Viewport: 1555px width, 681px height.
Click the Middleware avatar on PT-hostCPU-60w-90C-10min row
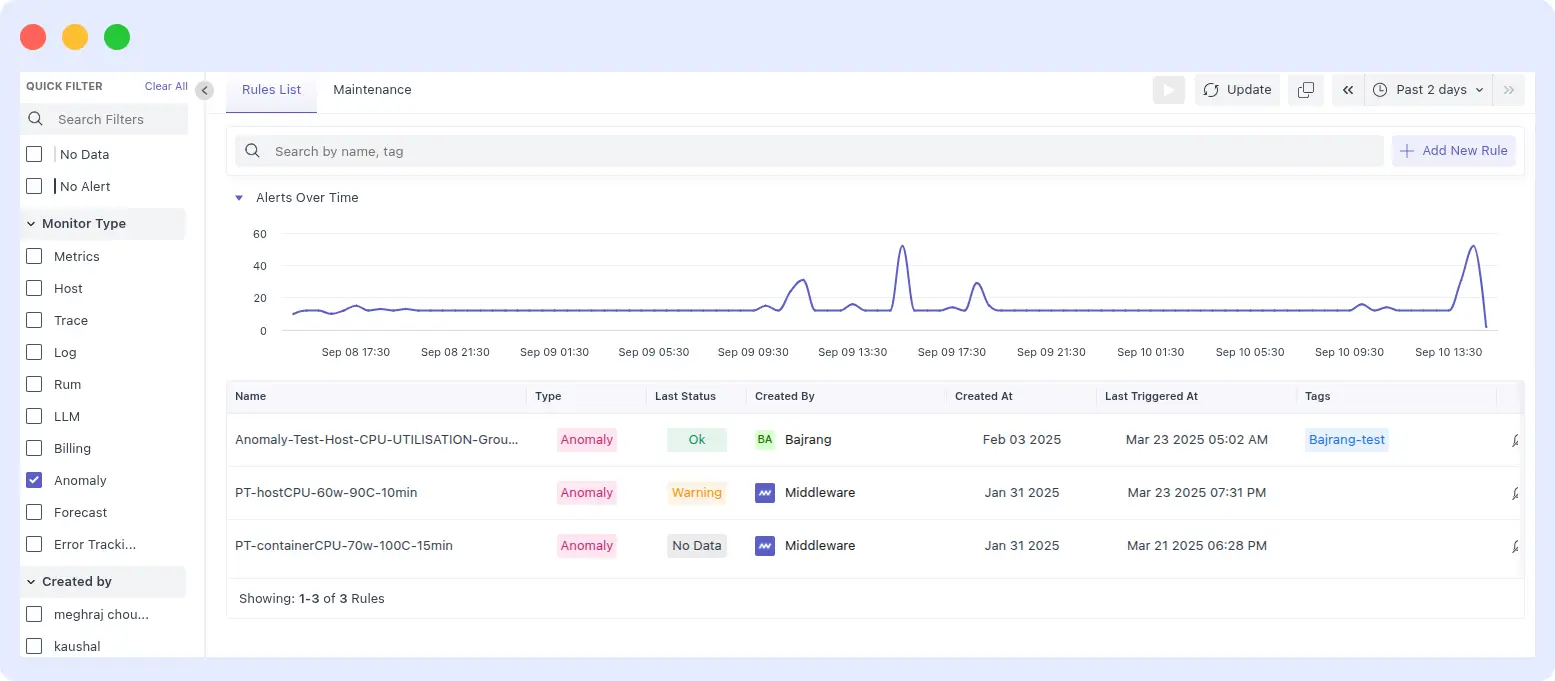click(x=765, y=492)
